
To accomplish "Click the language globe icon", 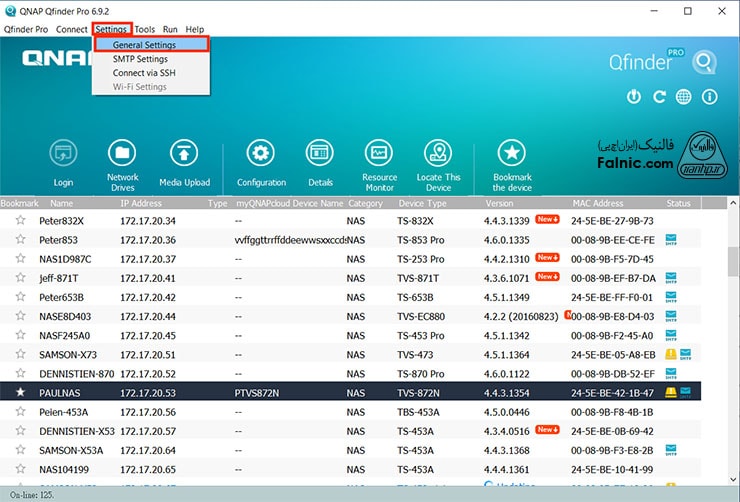I will [x=684, y=97].
